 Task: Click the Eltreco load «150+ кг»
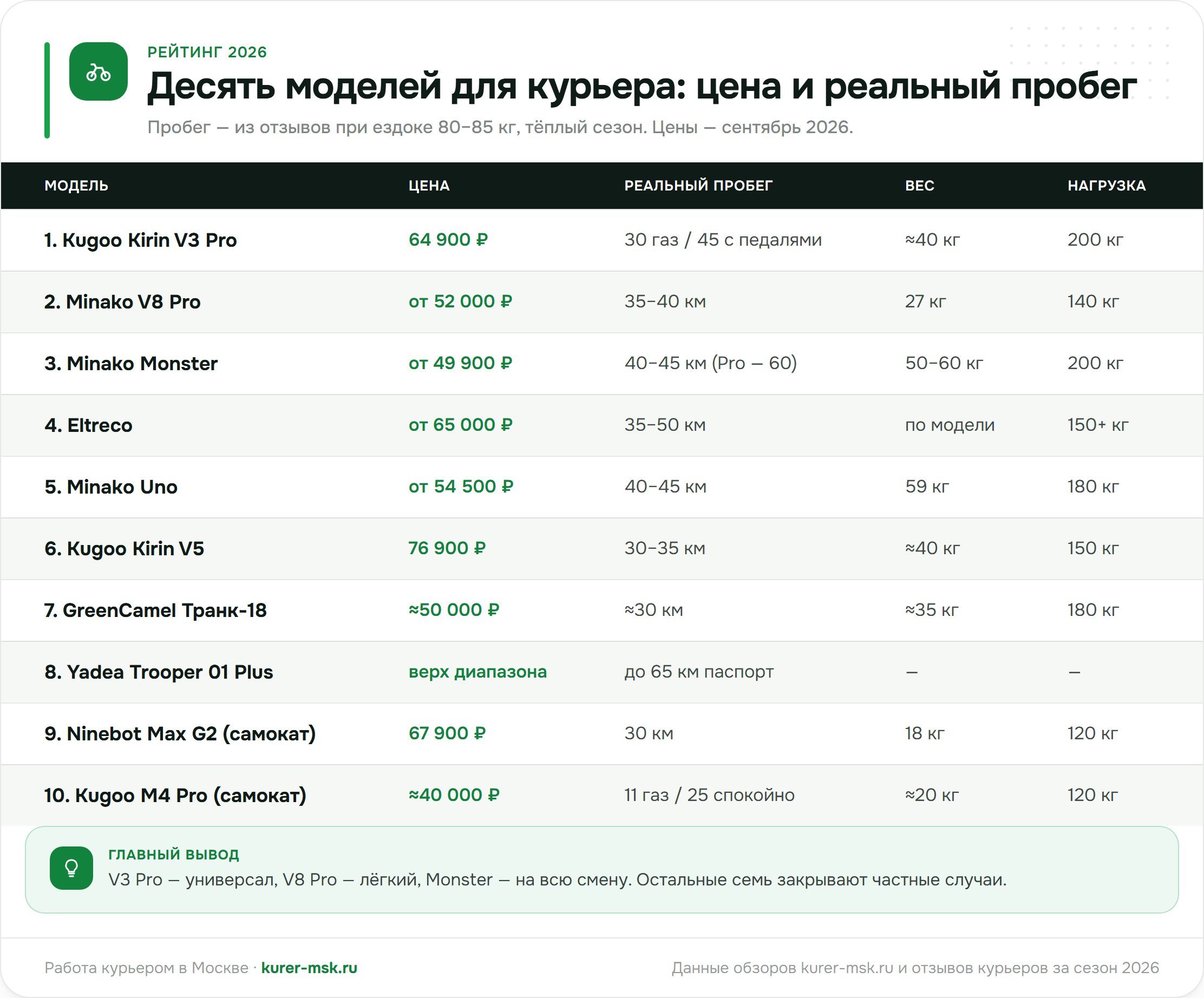[x=1098, y=425]
